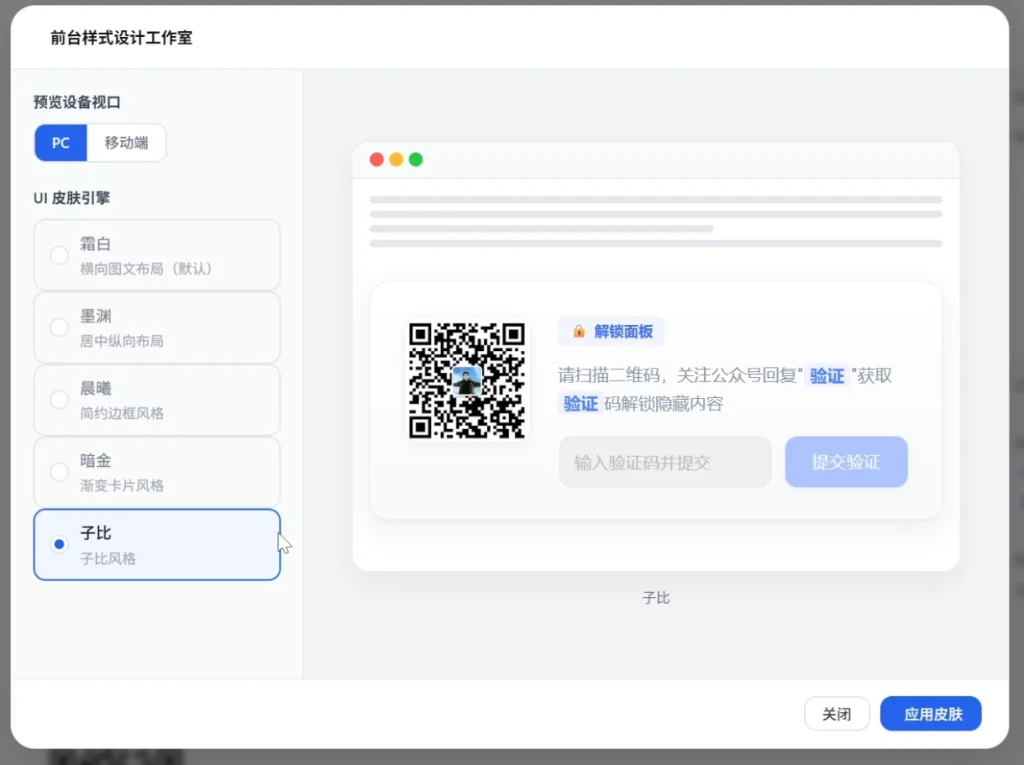
Task: Click the 子比 caption below preview
Action: point(656,598)
